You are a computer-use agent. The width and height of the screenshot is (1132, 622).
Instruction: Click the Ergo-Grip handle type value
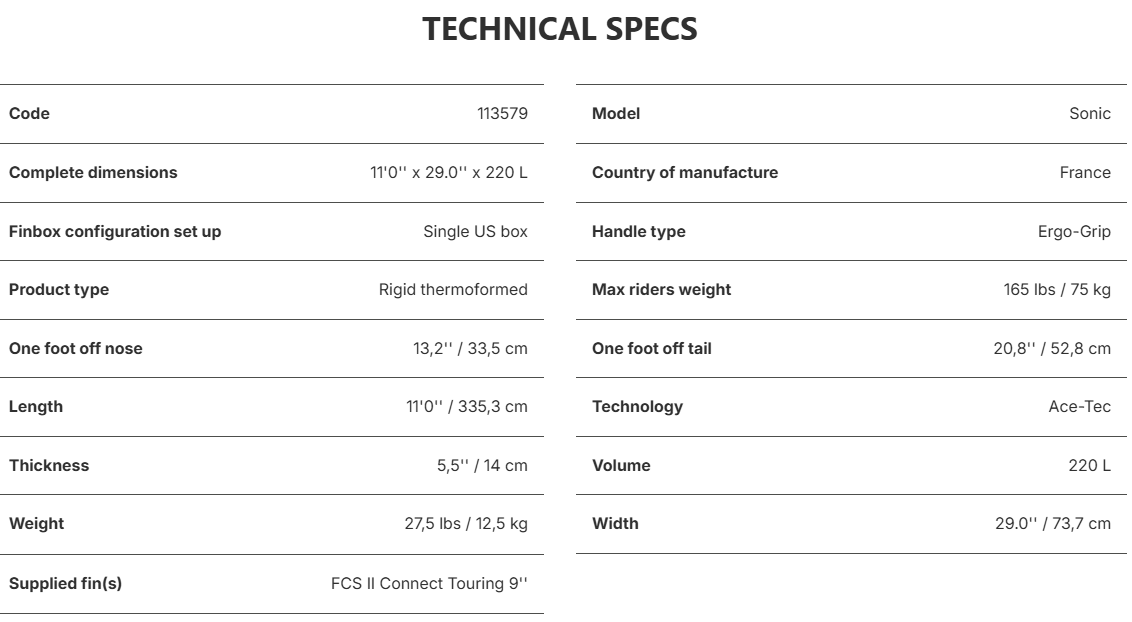pos(1074,232)
